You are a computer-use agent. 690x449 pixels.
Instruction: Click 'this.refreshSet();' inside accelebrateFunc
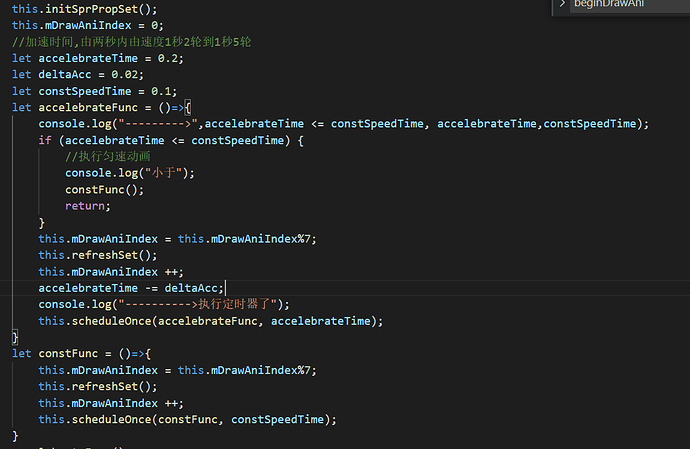tap(98, 255)
